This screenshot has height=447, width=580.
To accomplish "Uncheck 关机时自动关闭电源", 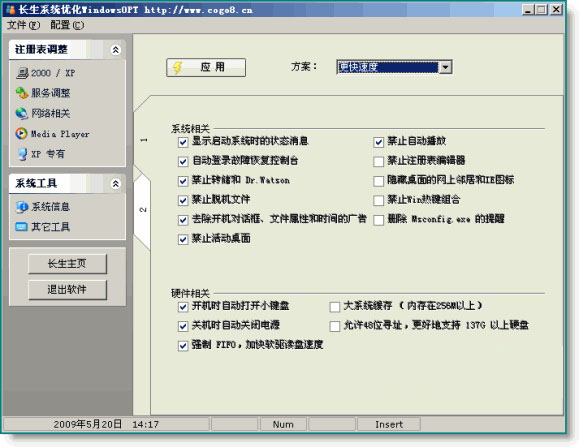I will pos(183,326).
